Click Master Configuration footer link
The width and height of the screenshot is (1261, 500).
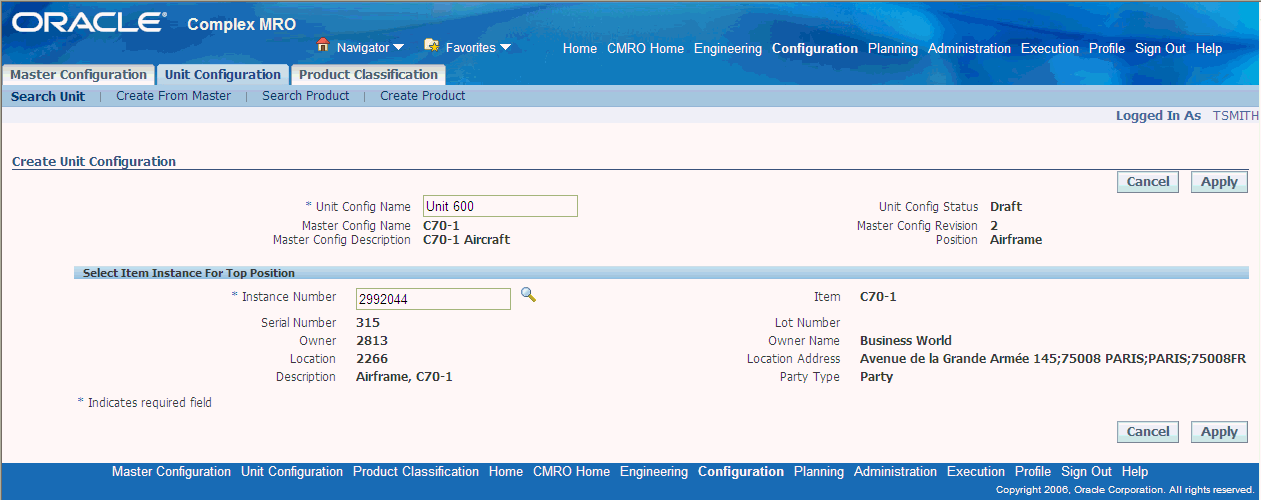(171, 471)
